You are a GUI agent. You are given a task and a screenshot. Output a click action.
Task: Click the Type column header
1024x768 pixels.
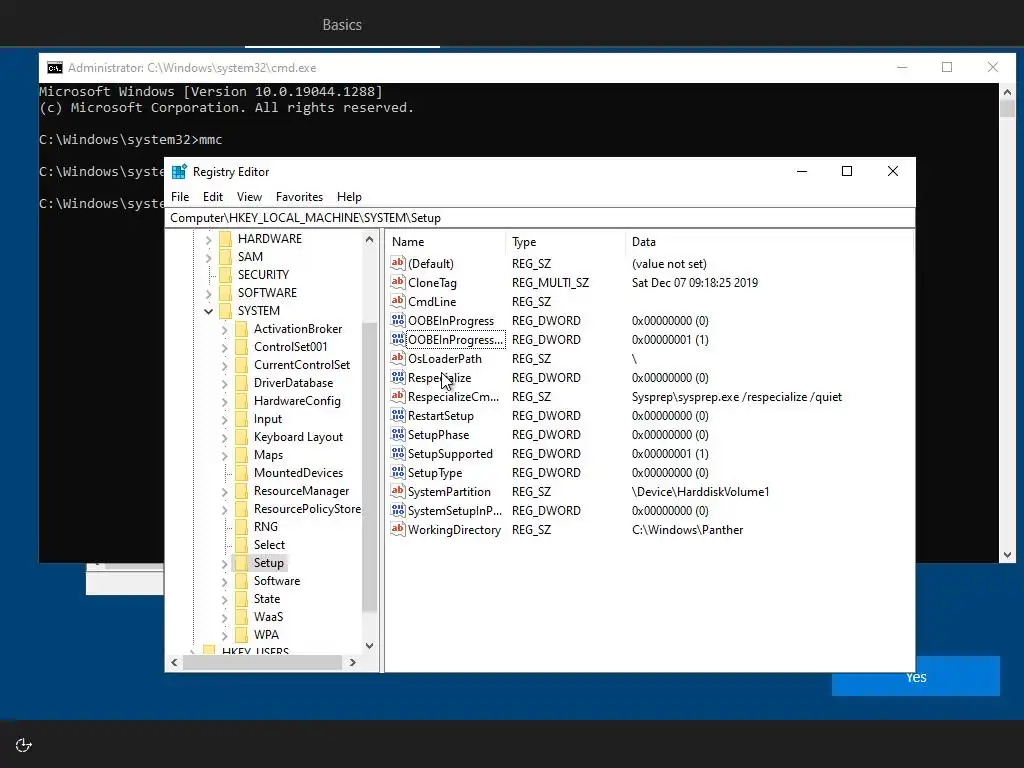click(x=565, y=242)
